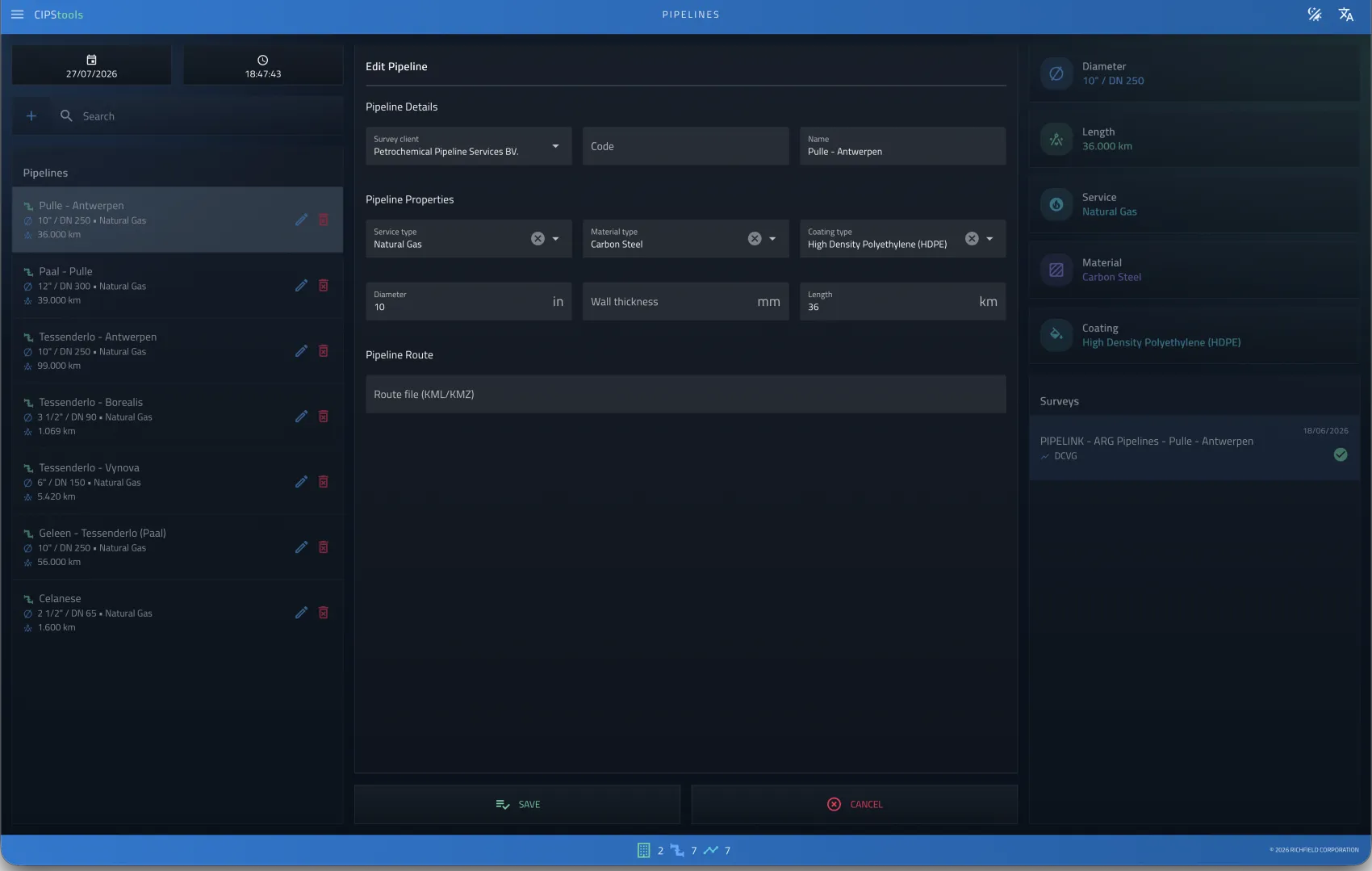Click the pipelines icon in footer
Viewport: 1372px width, 871px height.
pos(677,850)
